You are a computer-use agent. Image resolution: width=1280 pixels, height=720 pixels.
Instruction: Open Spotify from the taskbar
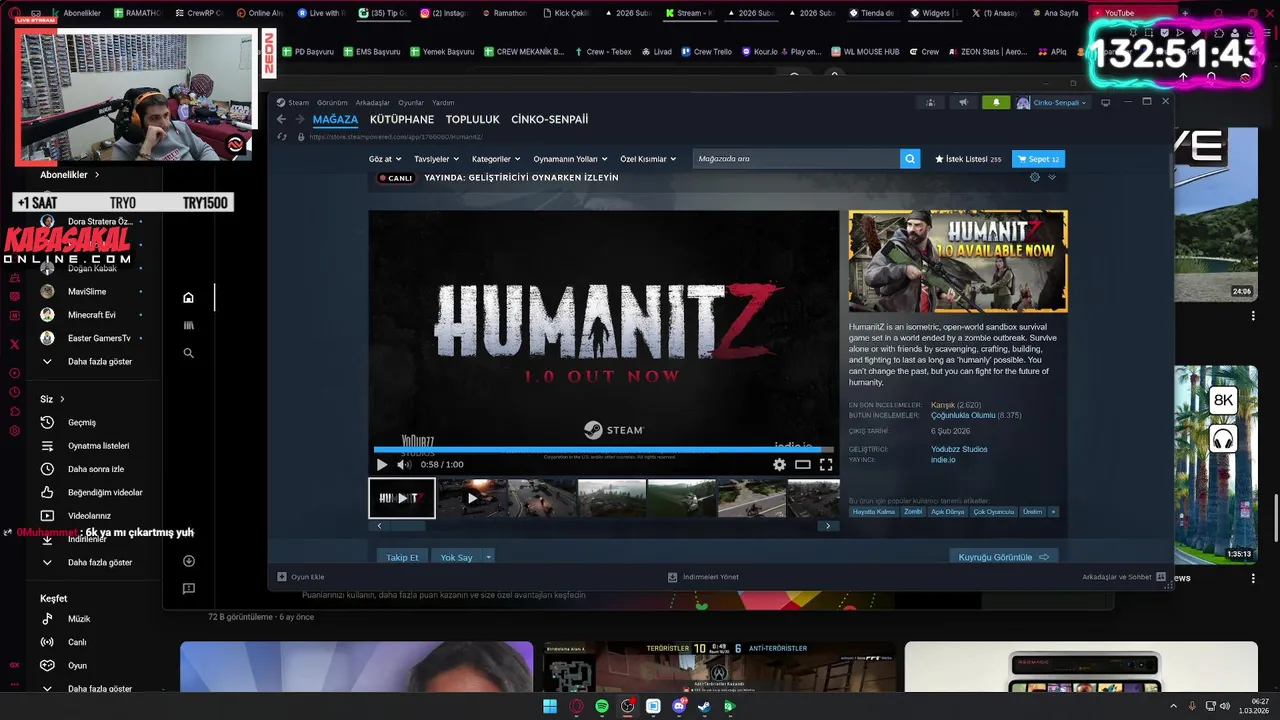click(601, 706)
